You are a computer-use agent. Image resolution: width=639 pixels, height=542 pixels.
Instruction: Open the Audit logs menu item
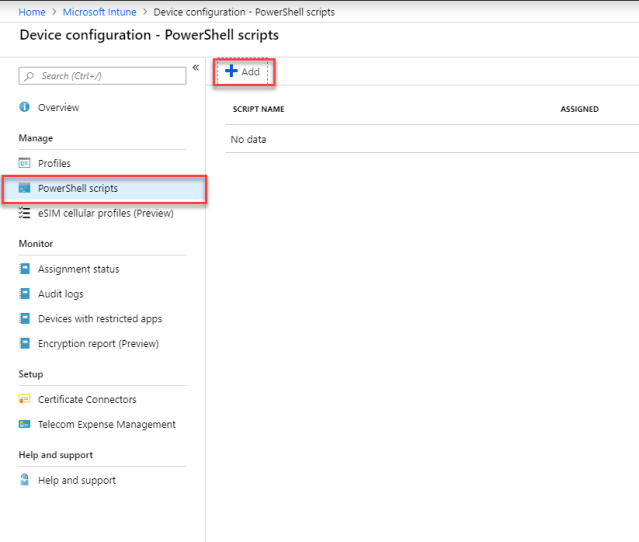(x=61, y=294)
